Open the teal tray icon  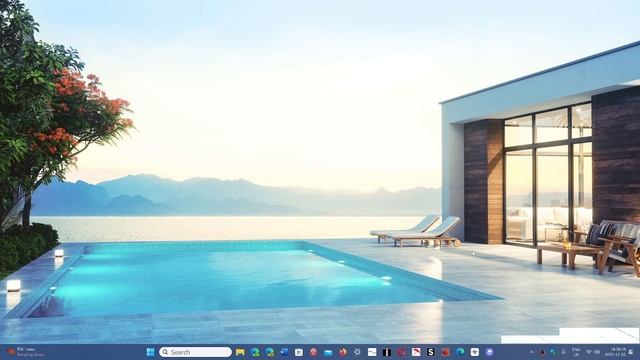click(x=553, y=352)
